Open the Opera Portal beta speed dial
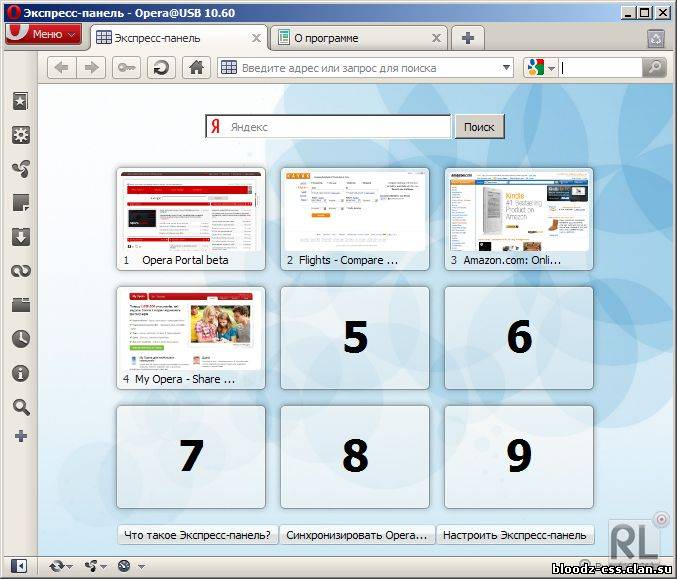 (191, 219)
